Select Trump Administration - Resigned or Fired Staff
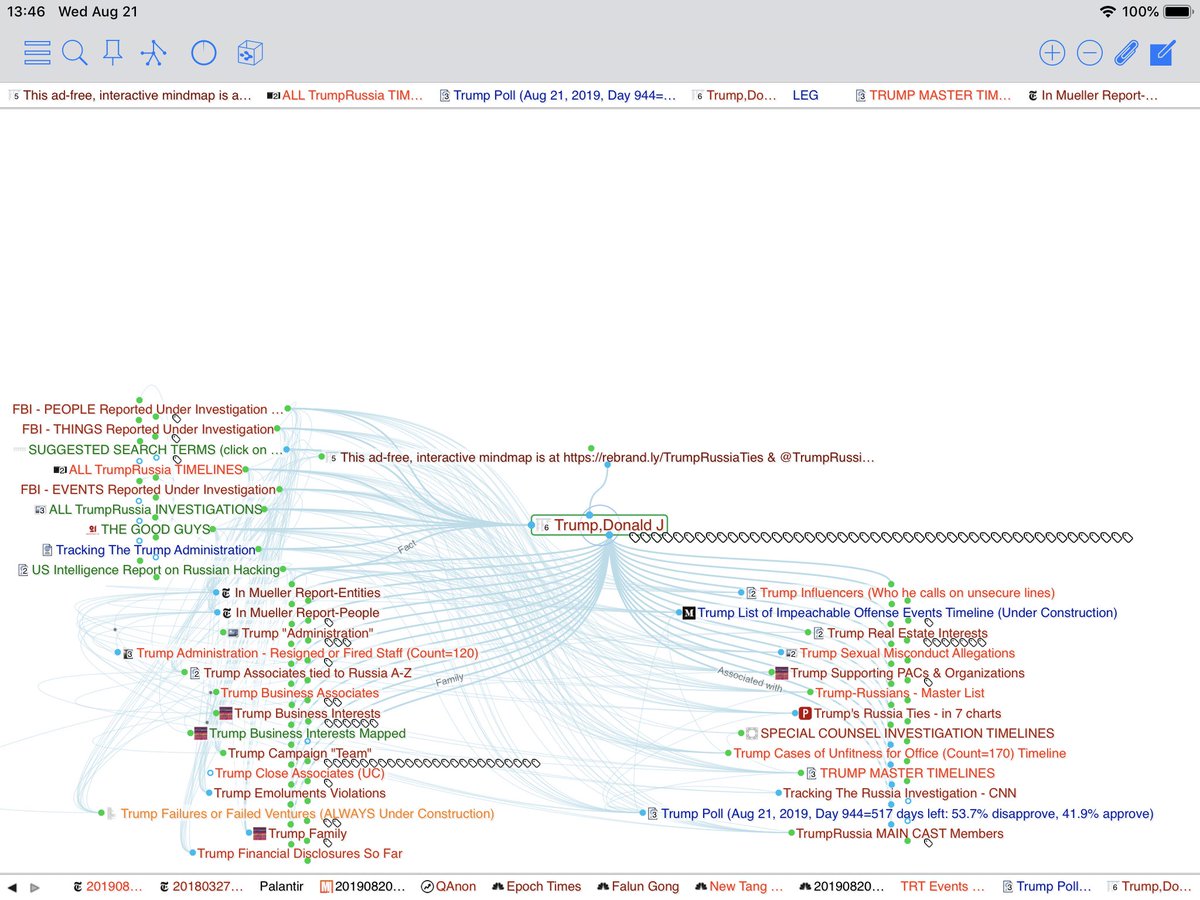This screenshot has height=900, width=1200. click(x=300, y=653)
